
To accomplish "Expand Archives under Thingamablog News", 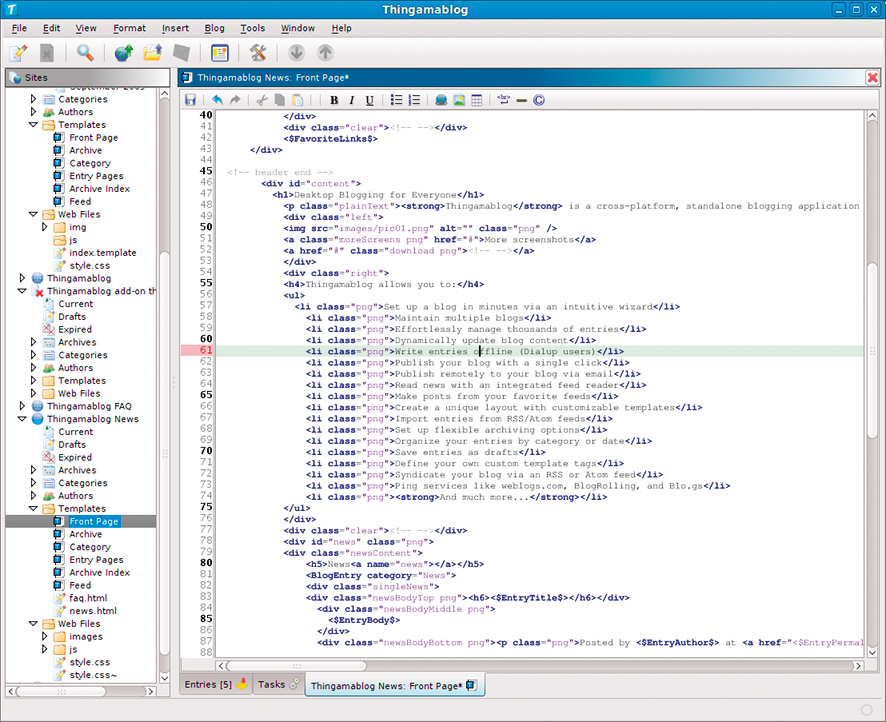I will click(x=33, y=469).
